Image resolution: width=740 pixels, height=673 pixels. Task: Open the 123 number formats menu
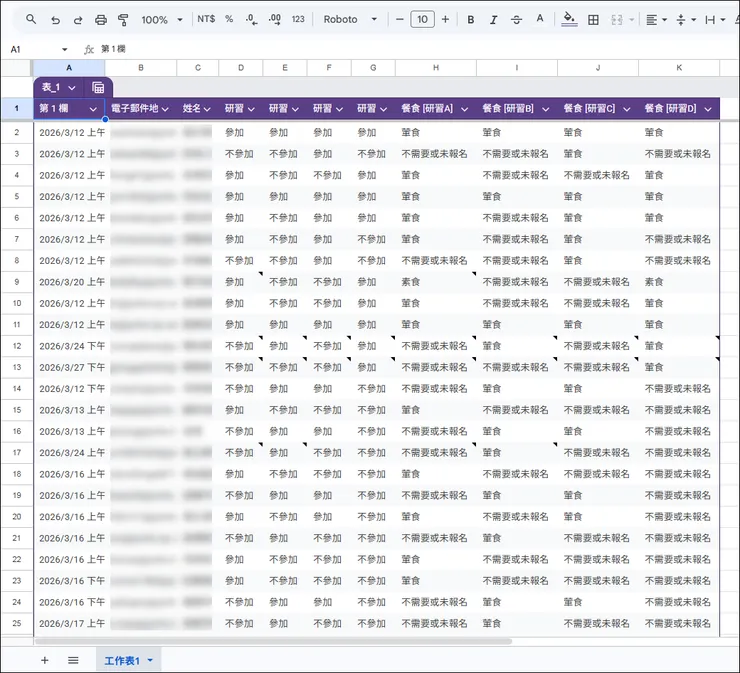click(x=298, y=19)
